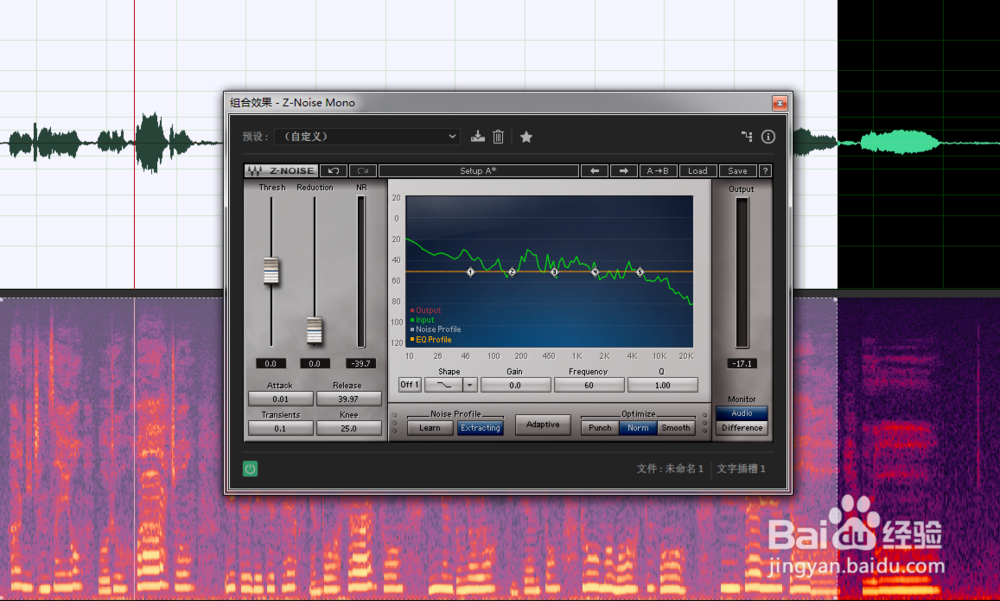Select EQ band marker 3
Image resolution: width=1000 pixels, height=601 pixels.
[554, 272]
